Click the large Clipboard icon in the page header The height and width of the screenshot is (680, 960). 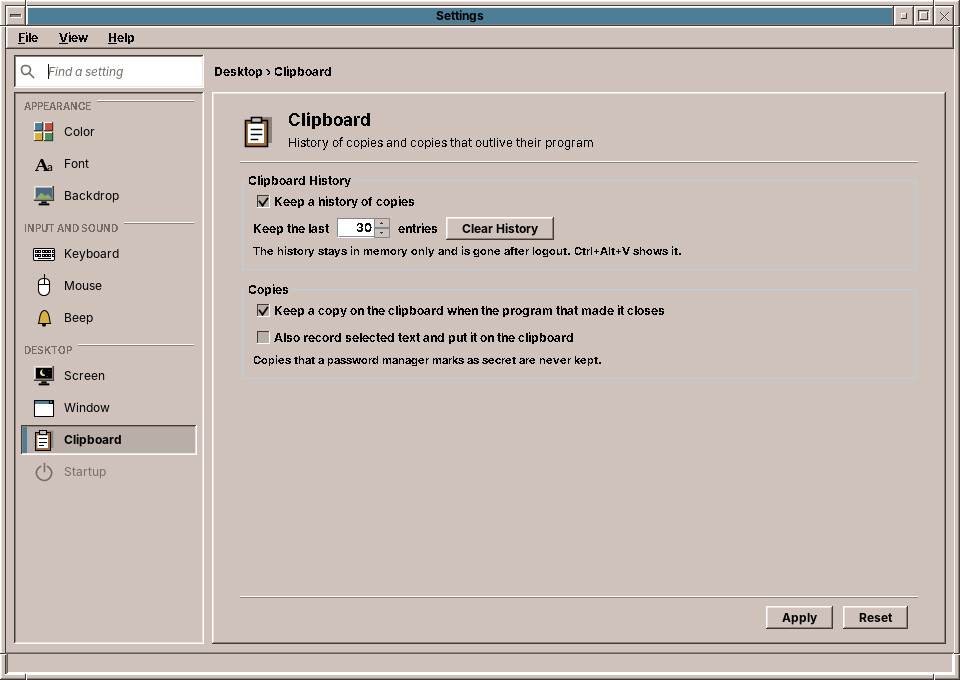point(258,132)
